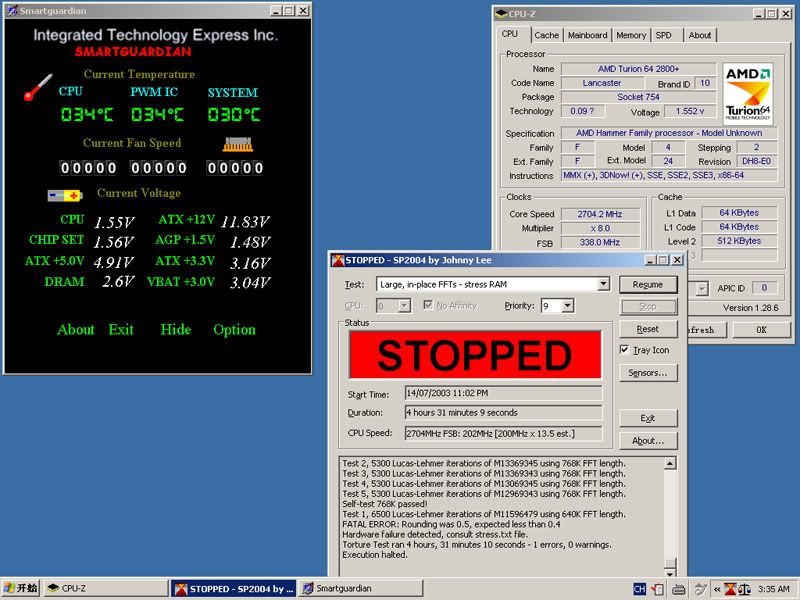Click the Exit button in SP2004

(x=648, y=418)
